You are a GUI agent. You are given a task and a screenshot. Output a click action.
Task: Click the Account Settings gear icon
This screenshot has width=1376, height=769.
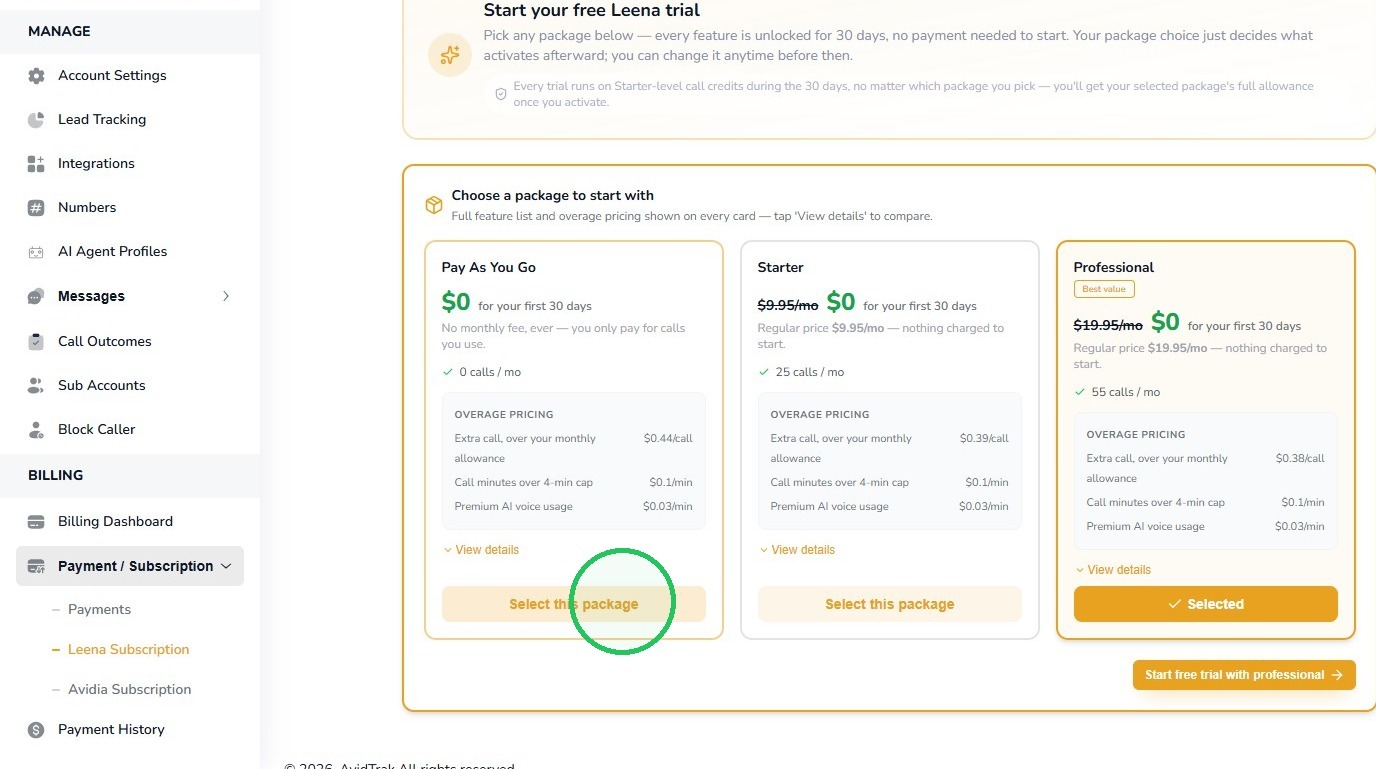[x=36, y=76]
